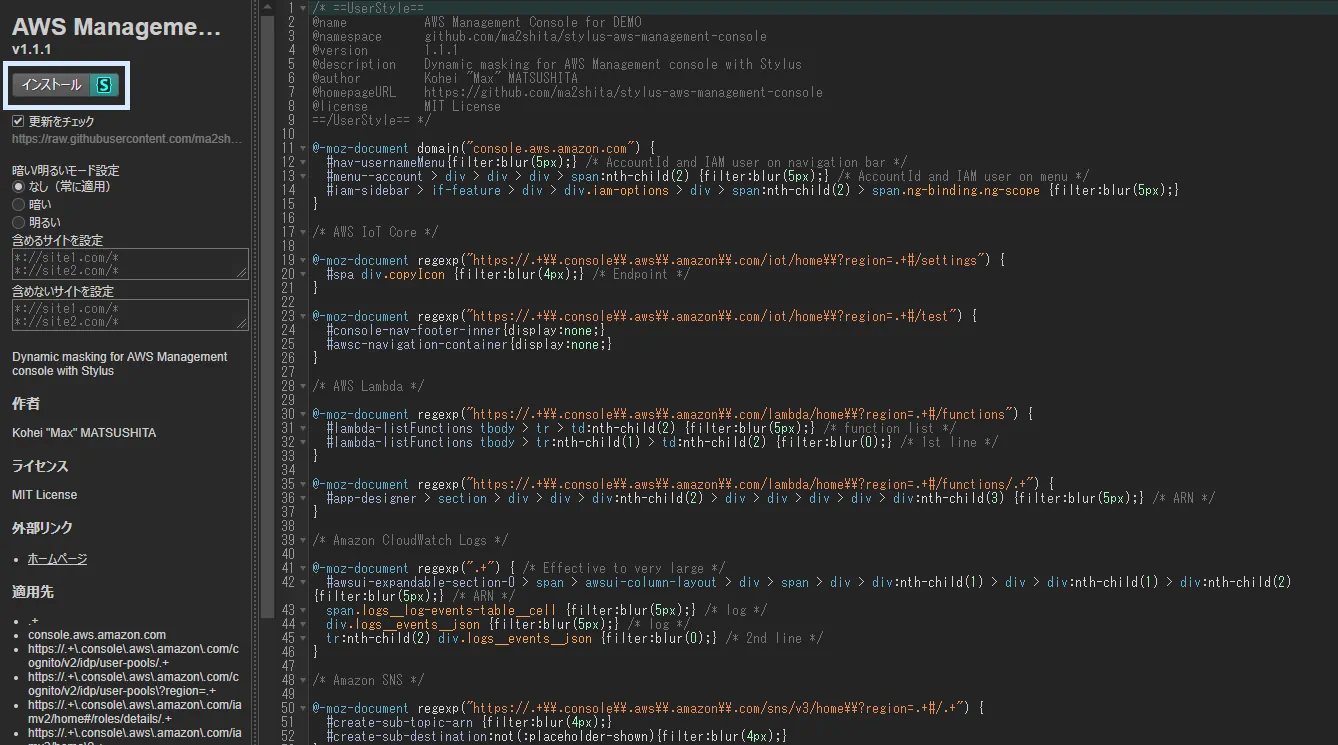Toggle the 更新をチェック checkbox
The image size is (1338, 745).
click(18, 121)
